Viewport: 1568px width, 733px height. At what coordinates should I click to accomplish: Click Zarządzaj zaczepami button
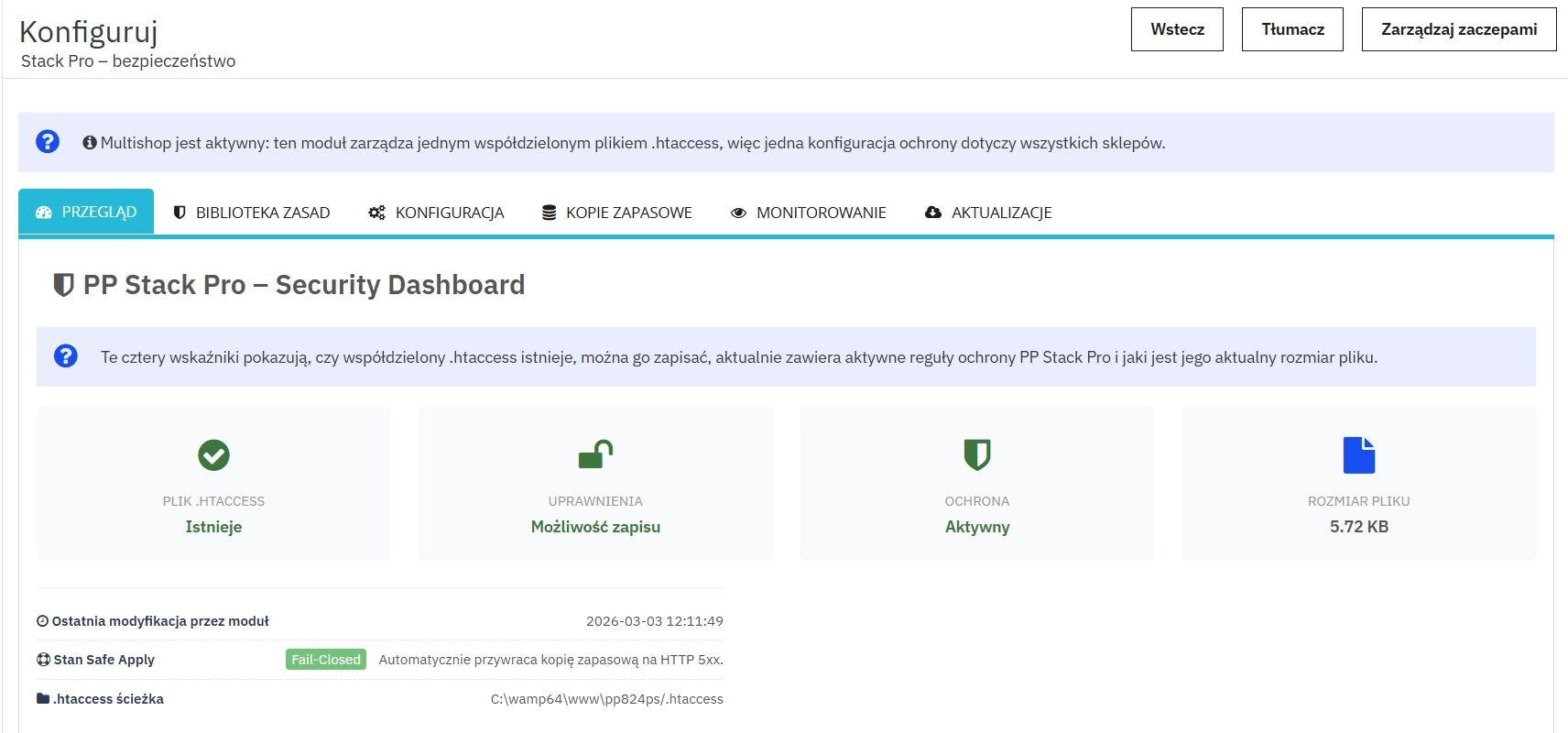pyautogui.click(x=1459, y=29)
